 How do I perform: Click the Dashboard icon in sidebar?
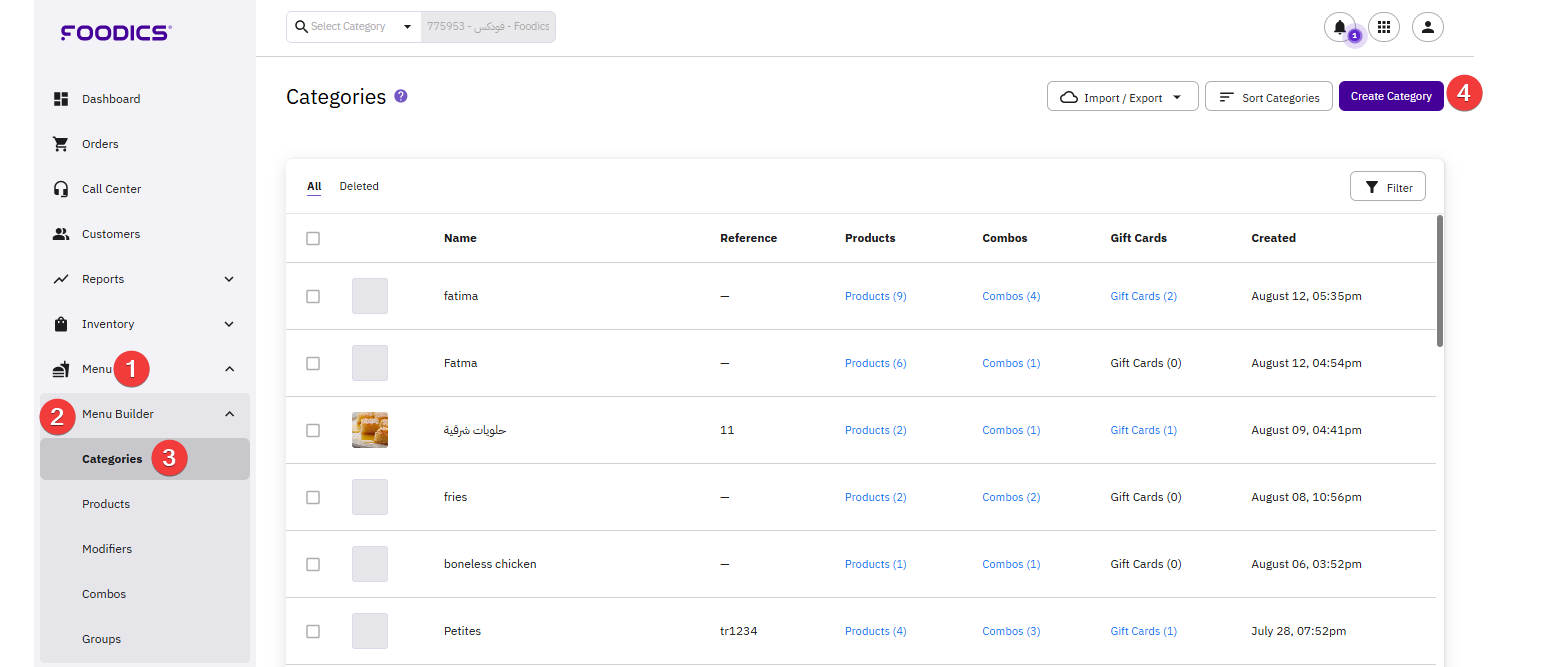pos(61,99)
